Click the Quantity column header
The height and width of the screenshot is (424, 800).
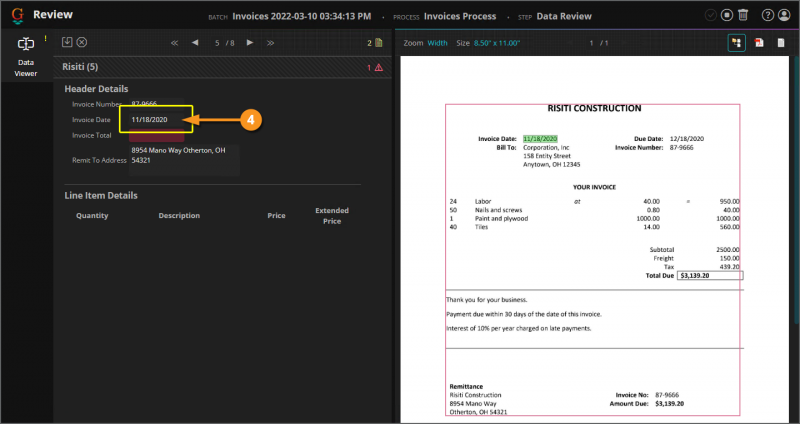(92, 216)
